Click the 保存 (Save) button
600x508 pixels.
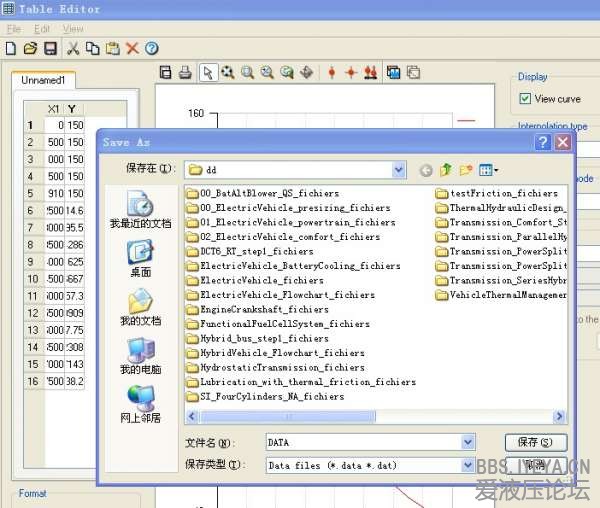pyautogui.click(x=535, y=442)
